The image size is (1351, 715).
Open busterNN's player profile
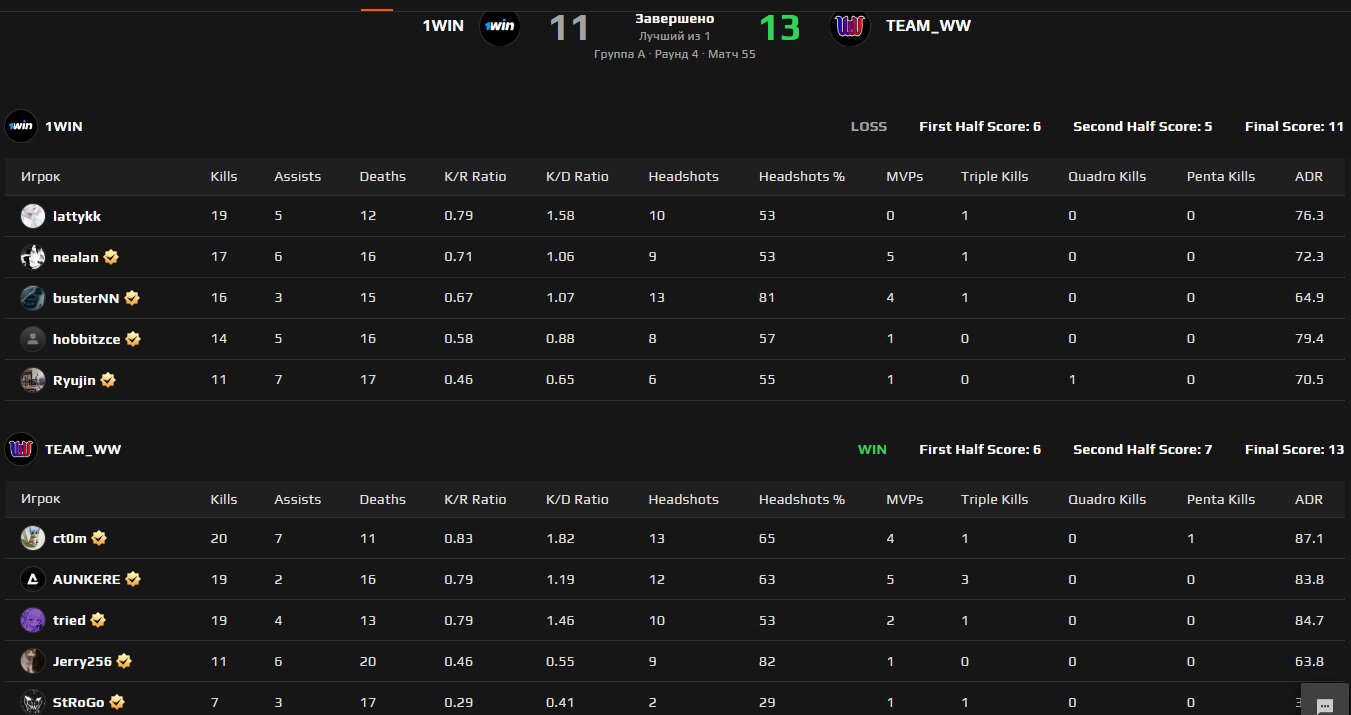click(x=86, y=298)
